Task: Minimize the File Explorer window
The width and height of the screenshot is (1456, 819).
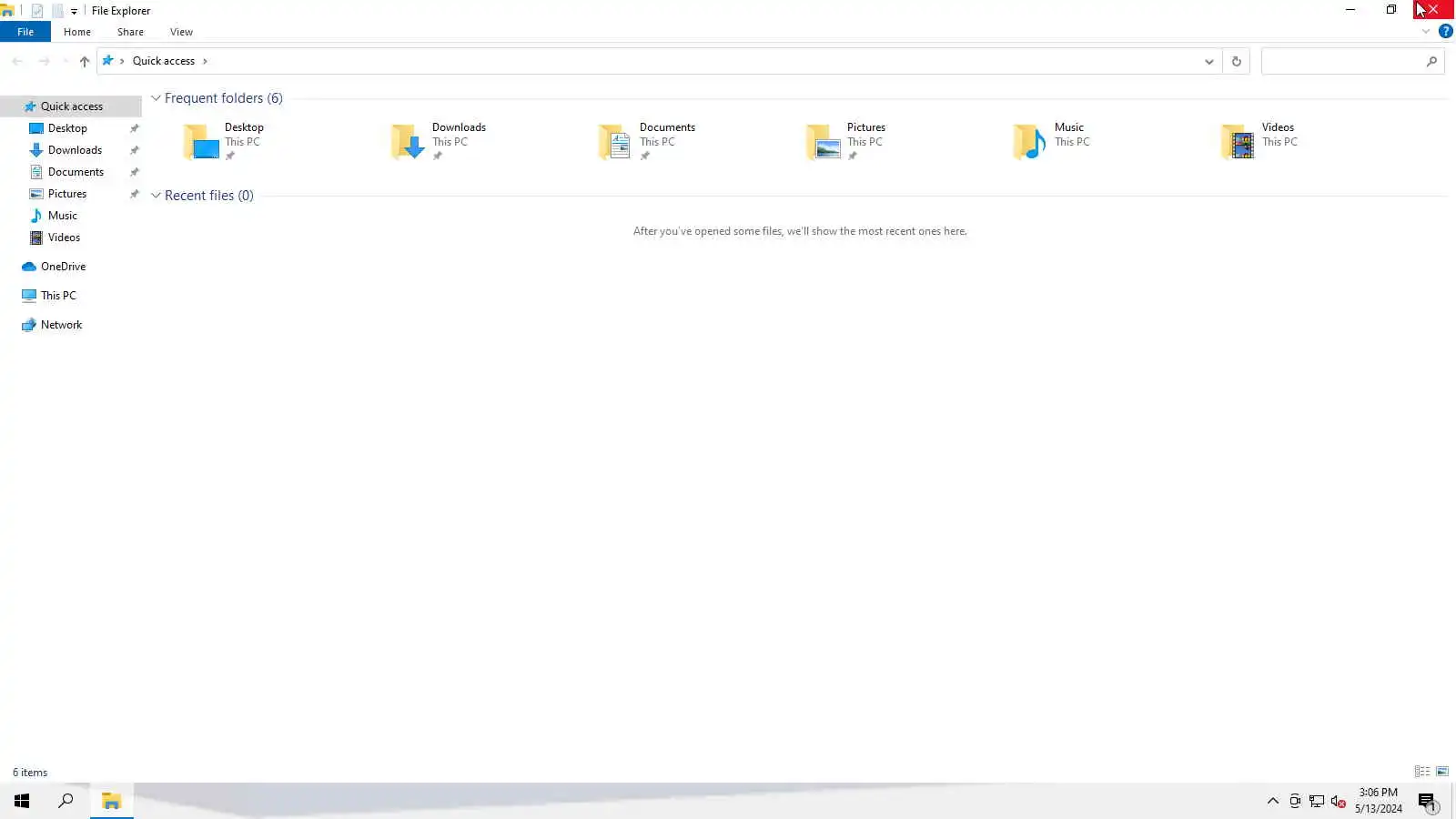Action: coord(1350,10)
